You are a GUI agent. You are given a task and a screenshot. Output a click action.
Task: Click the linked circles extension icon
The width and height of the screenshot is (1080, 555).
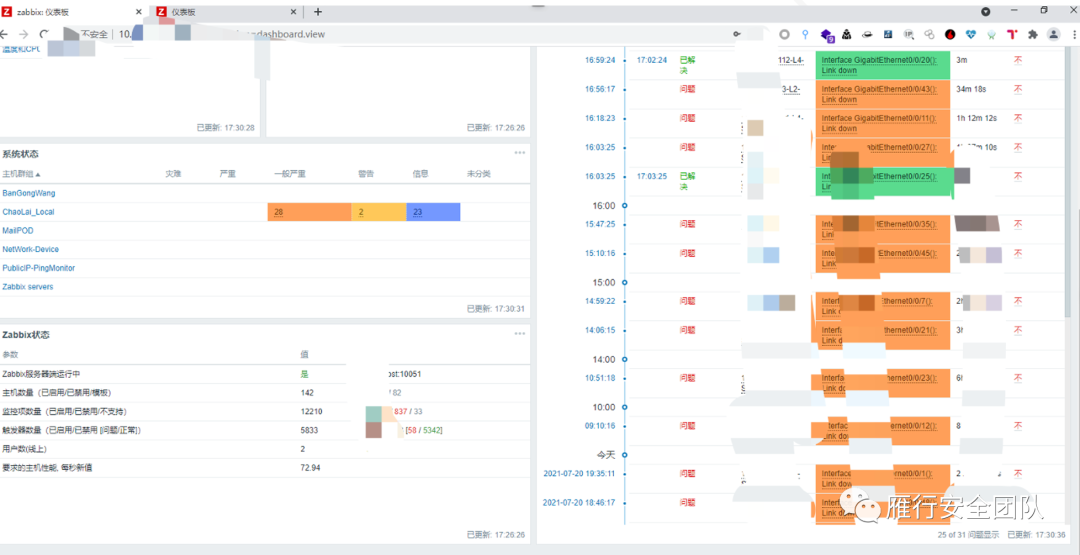pyautogui.click(x=929, y=34)
